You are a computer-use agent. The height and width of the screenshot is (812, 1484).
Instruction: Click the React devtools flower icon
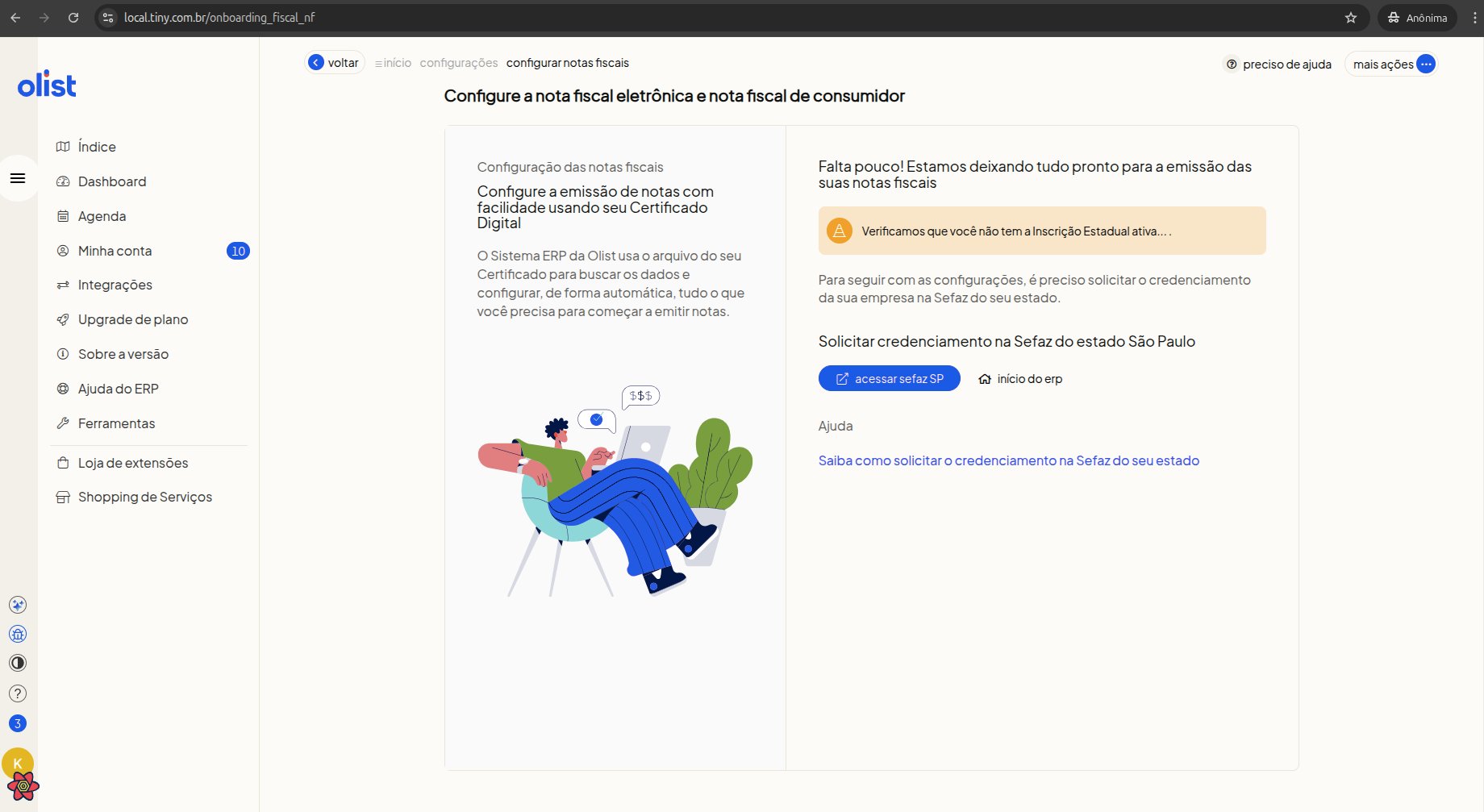[x=23, y=785]
